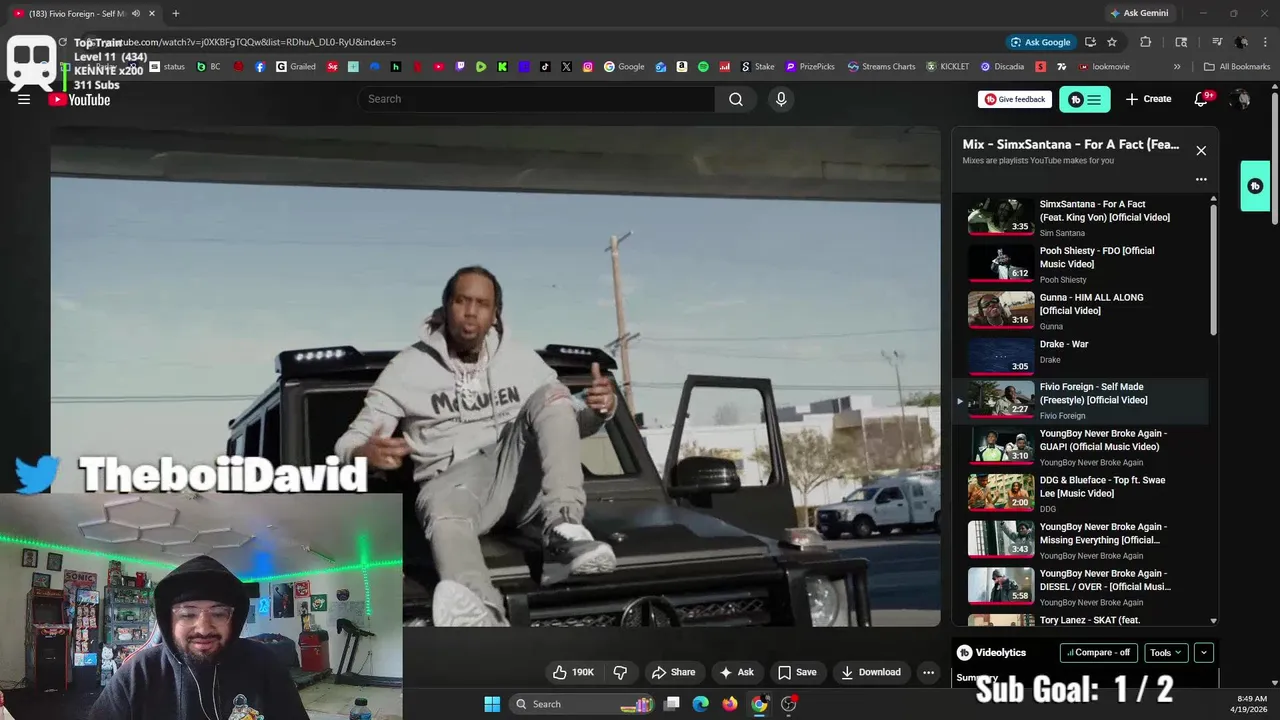Click the Chrome profile avatar
Screen dimensions: 1280x720
click(1241, 42)
